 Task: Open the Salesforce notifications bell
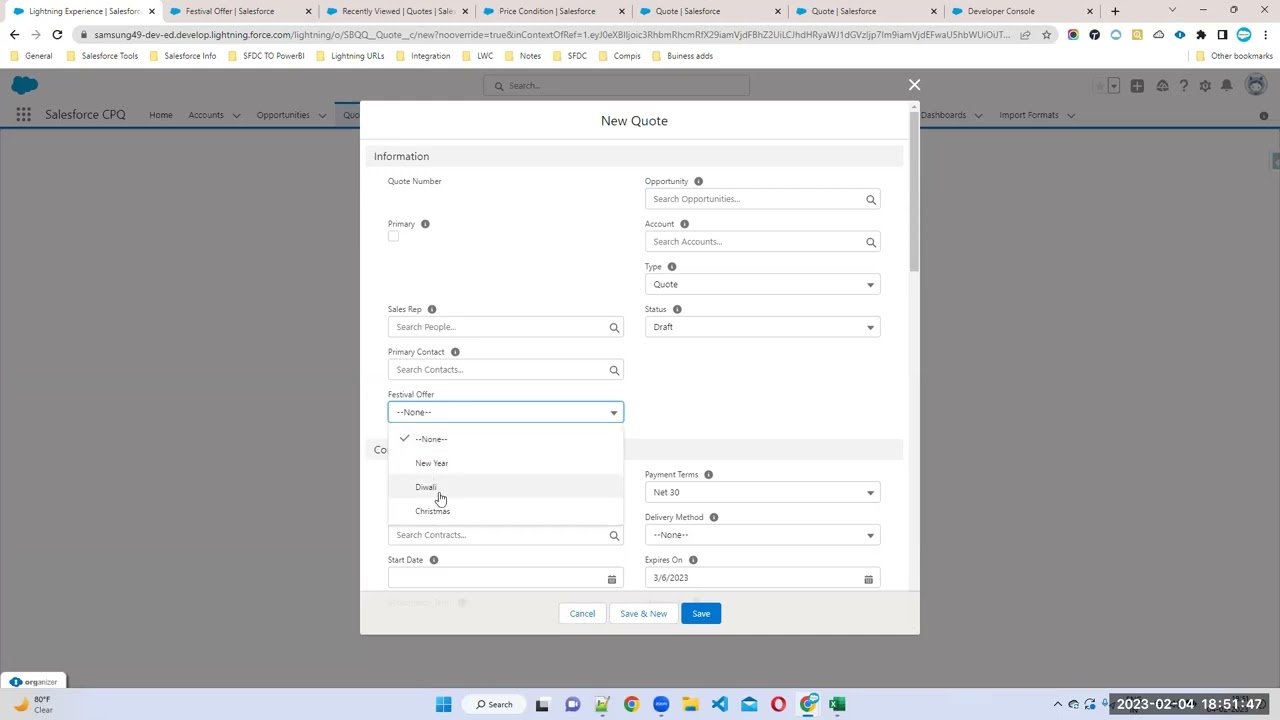tap(1227, 86)
